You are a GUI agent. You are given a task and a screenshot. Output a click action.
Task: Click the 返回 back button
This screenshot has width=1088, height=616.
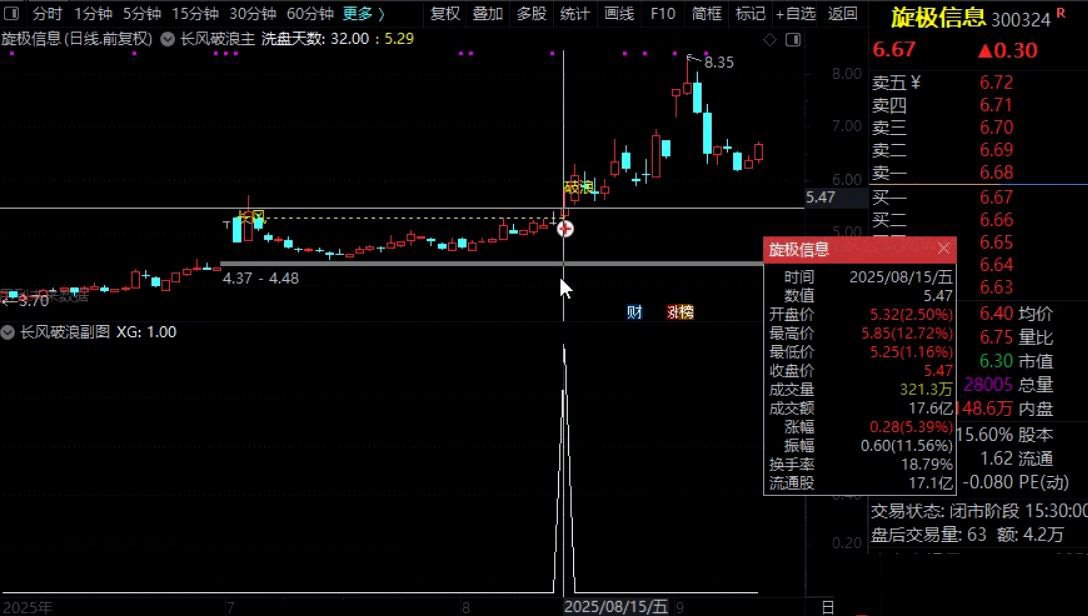click(842, 13)
